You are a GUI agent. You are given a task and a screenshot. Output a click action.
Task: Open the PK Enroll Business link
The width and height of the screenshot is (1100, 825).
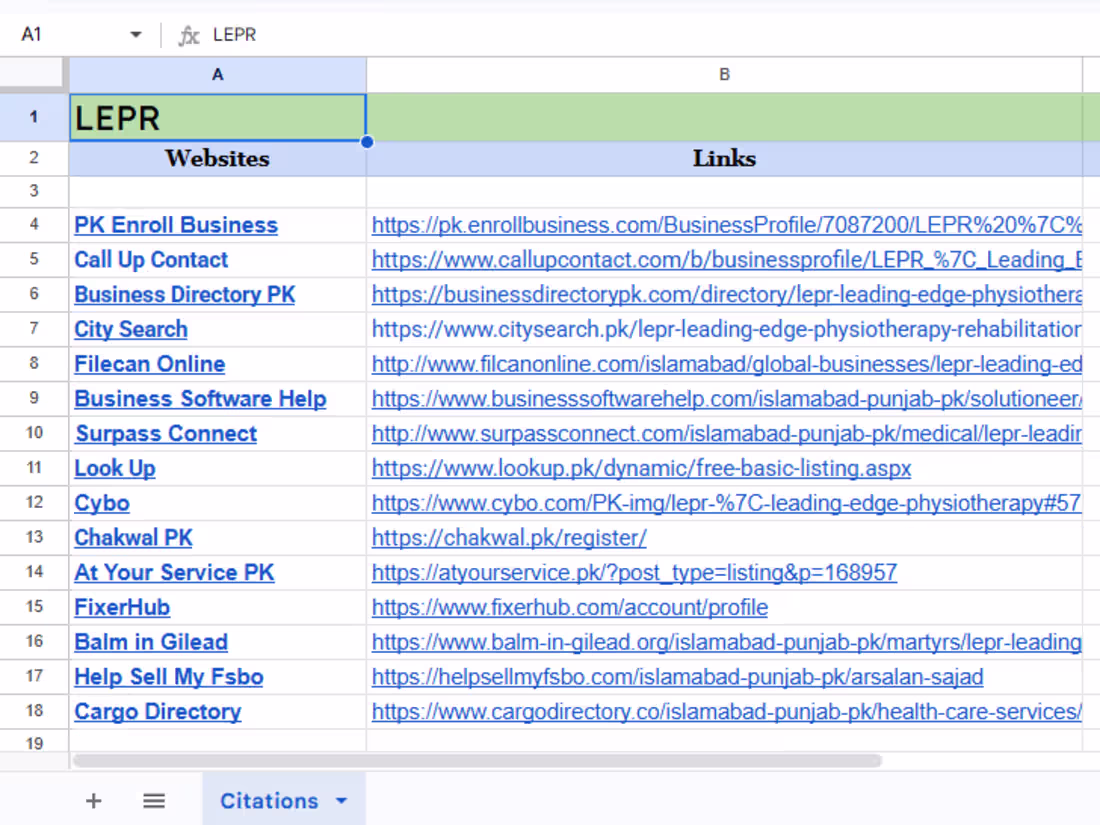click(x=176, y=225)
